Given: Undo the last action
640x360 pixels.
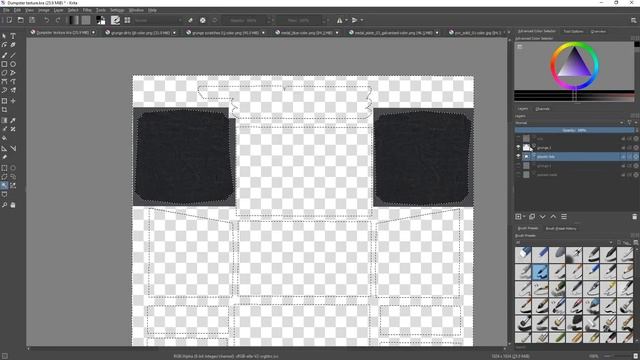Looking at the screenshot, I should click(x=47, y=20).
